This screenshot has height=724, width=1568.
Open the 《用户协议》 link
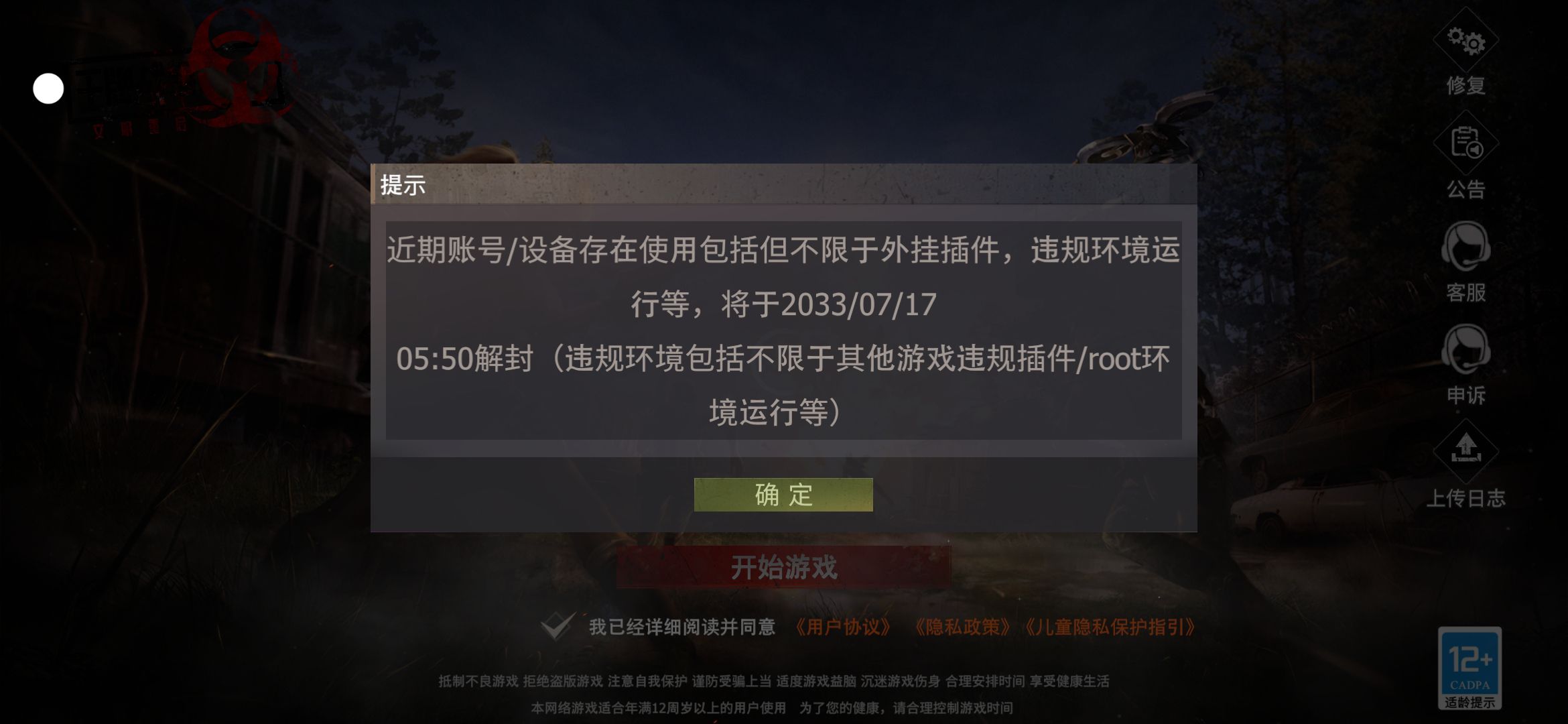(842, 627)
